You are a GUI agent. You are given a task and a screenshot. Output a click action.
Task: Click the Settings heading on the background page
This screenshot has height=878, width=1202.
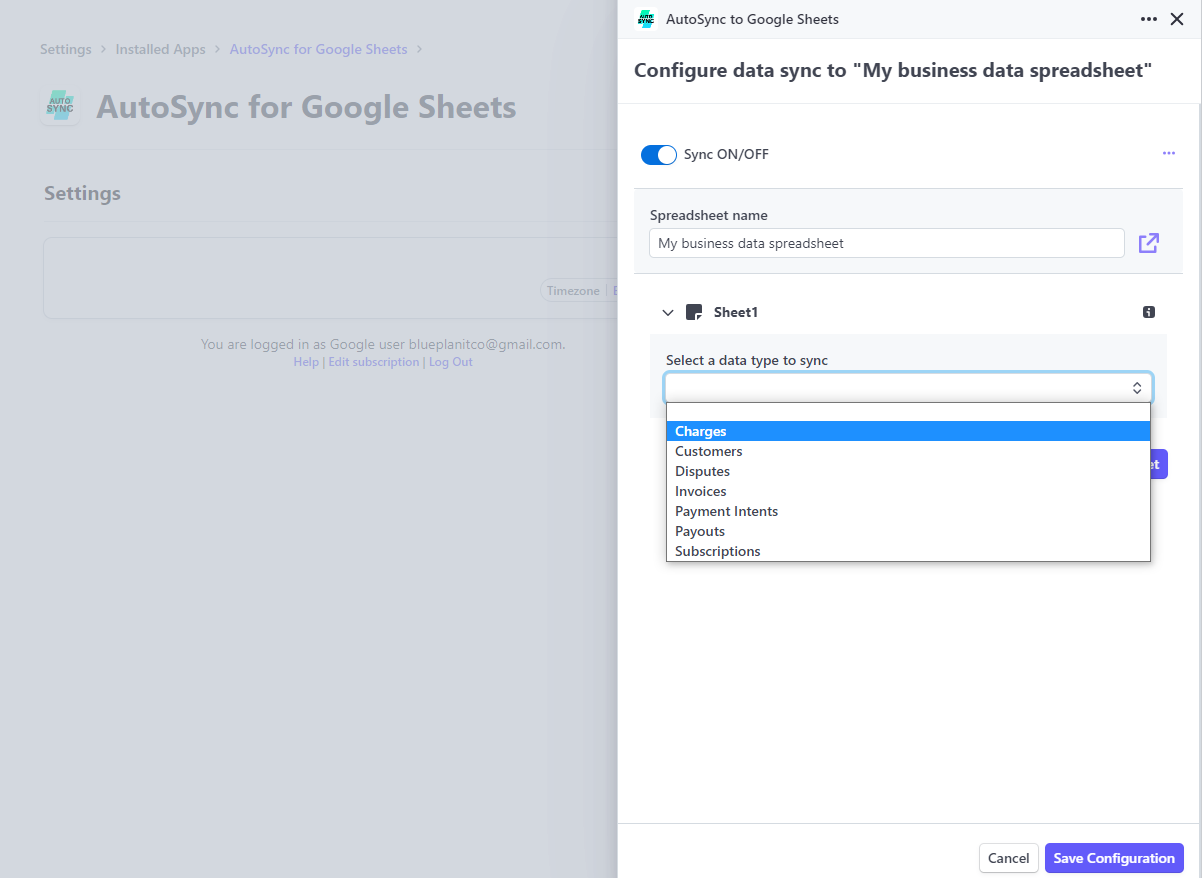click(82, 193)
